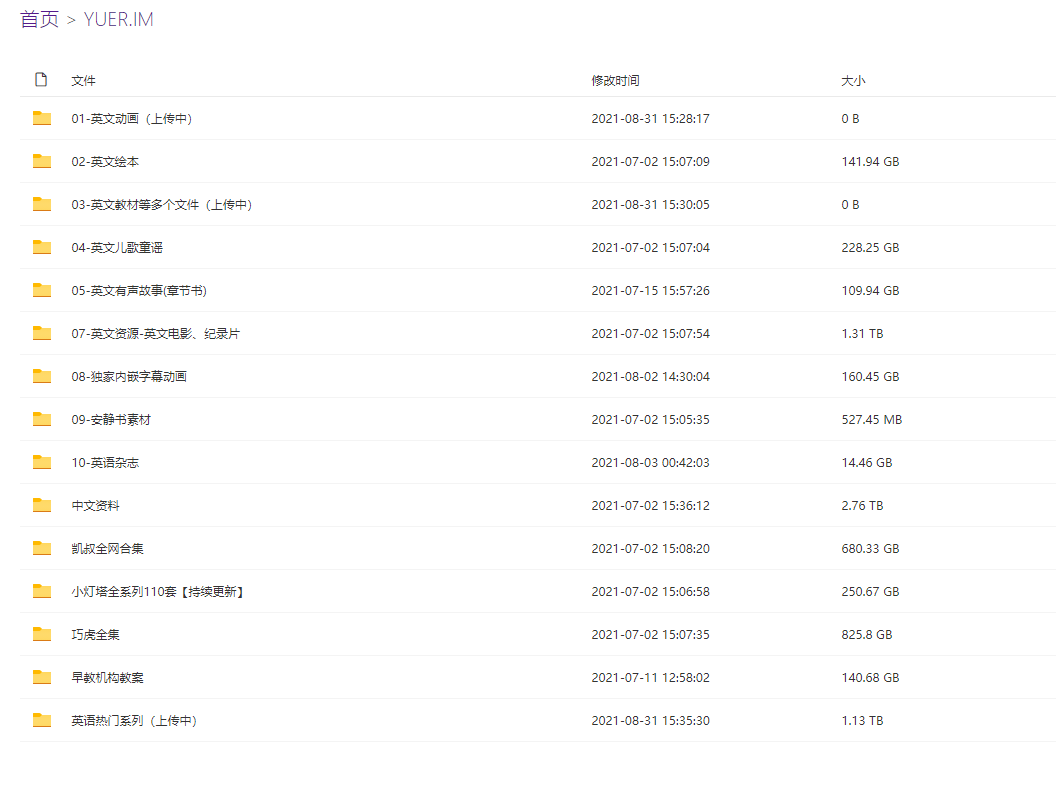The height and width of the screenshot is (804, 1062).
Task: Open folder 凯叔全网合集
Action: [x=107, y=549]
